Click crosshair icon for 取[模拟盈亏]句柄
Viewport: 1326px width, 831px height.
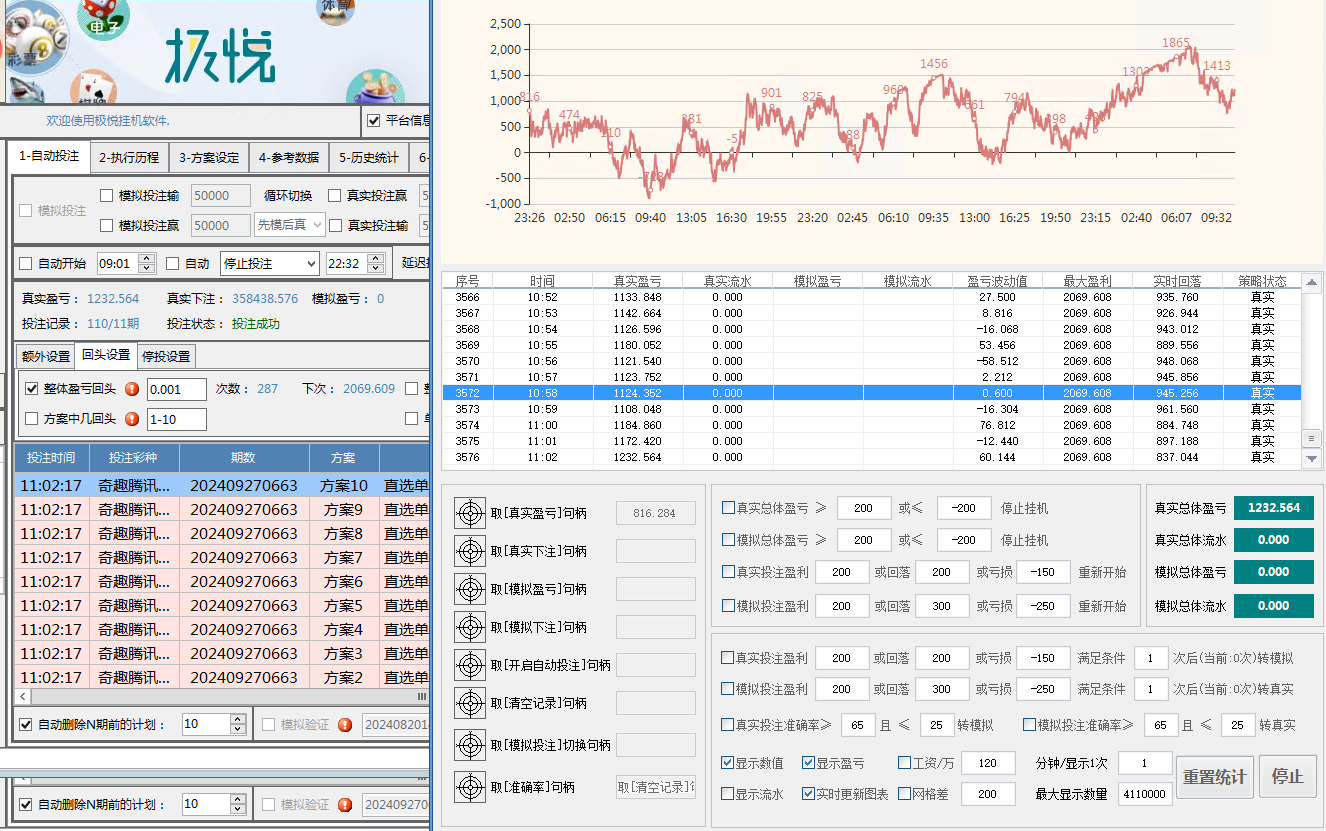[x=469, y=589]
